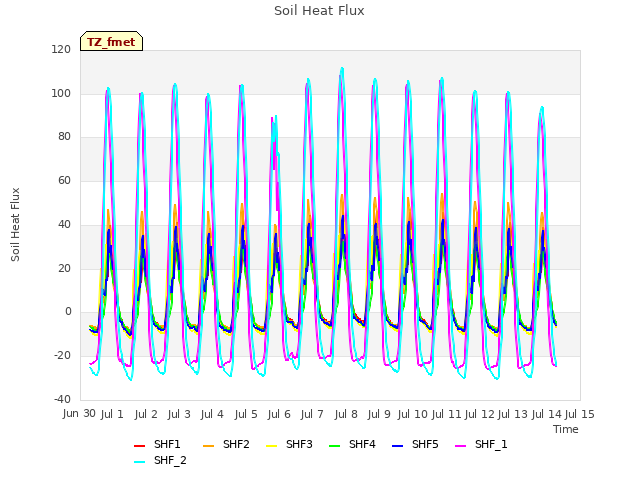Click the red SHF1 legend swatch
Image resolution: width=640 pixels, height=480 pixels.
[140, 445]
